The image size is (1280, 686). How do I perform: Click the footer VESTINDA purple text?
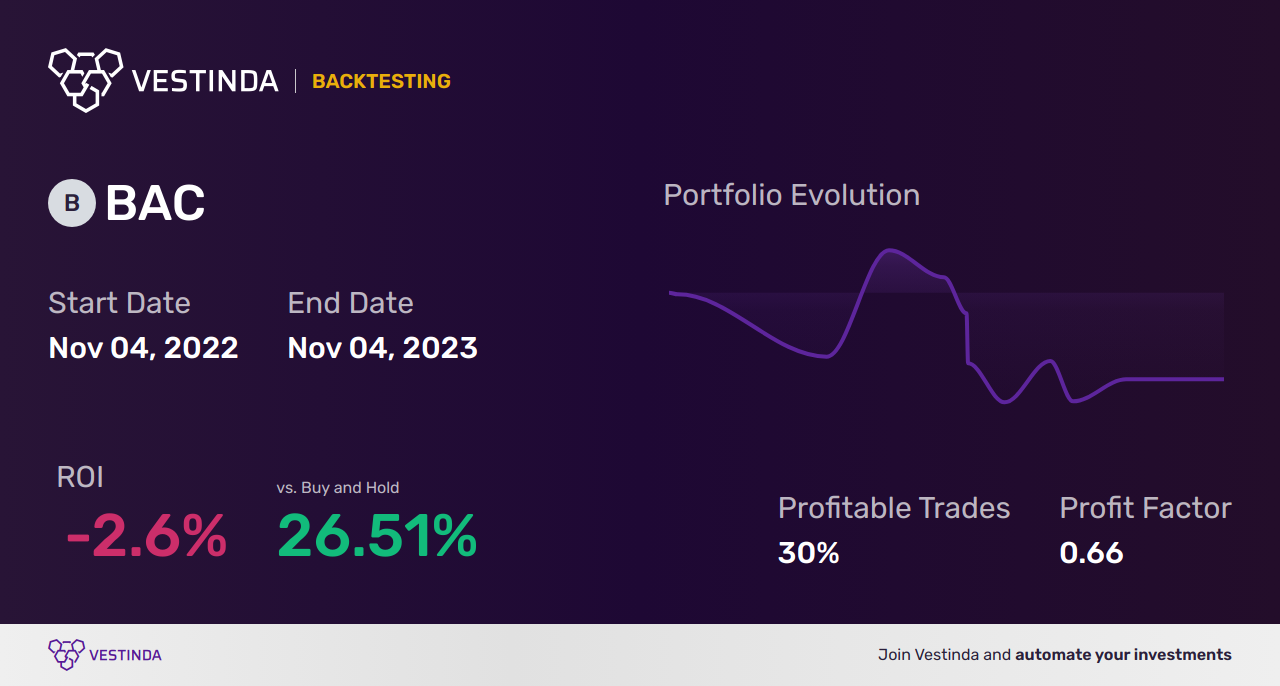coord(125,655)
